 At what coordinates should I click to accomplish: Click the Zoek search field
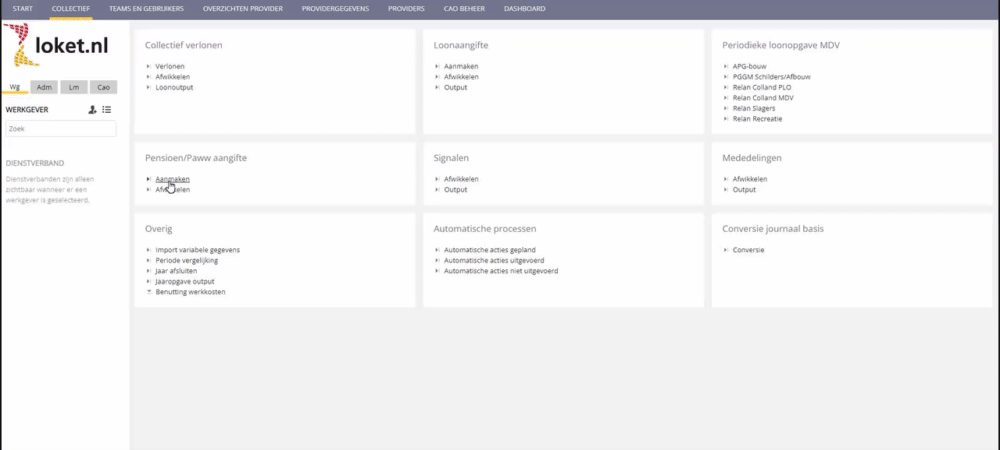click(x=60, y=129)
